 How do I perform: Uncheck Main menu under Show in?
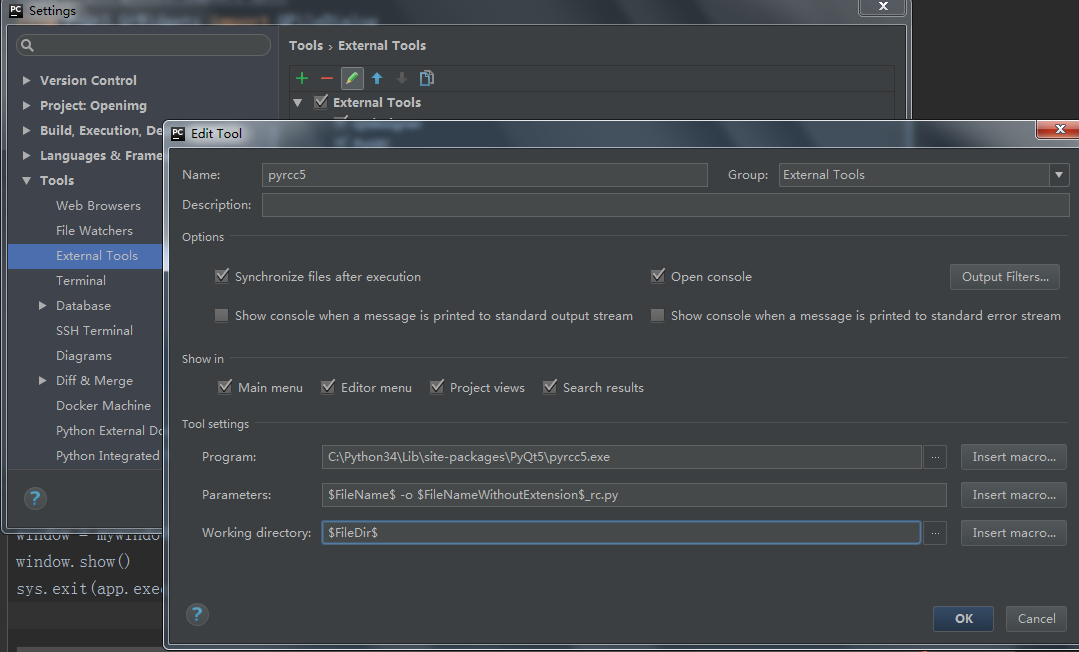coord(225,387)
